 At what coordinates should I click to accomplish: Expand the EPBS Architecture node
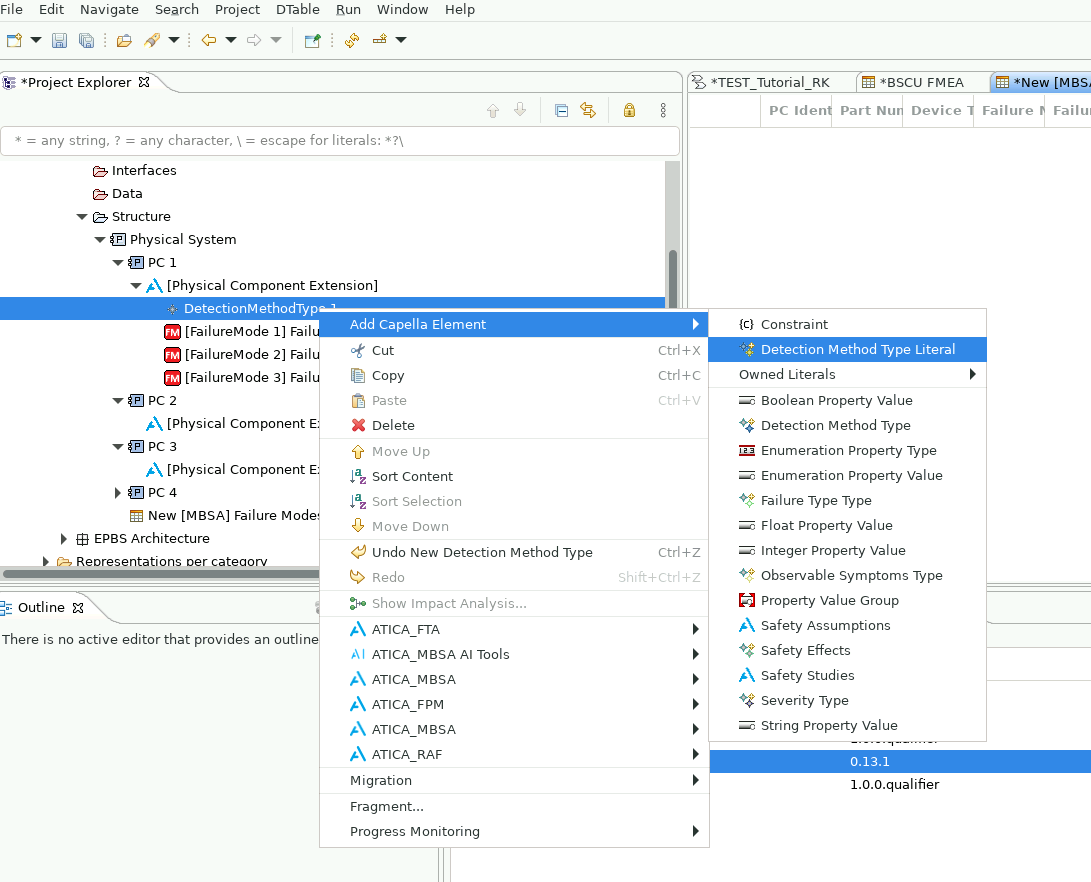(x=64, y=538)
